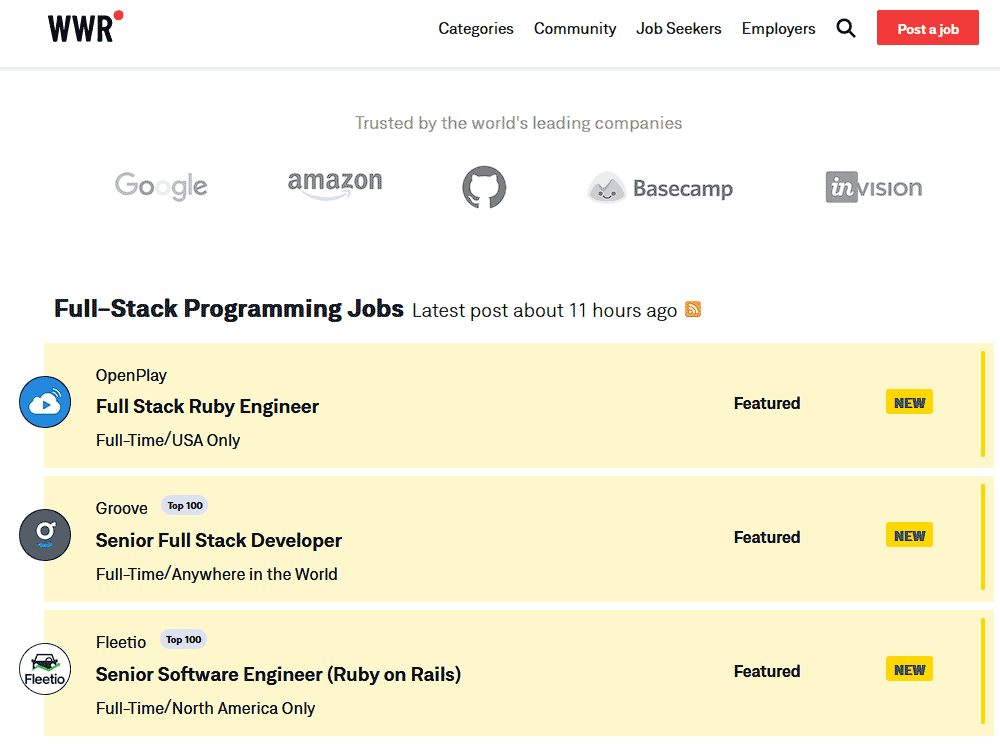Click the Top 100 badge beside Fleetio
This screenshot has width=1000, height=744.
click(184, 639)
